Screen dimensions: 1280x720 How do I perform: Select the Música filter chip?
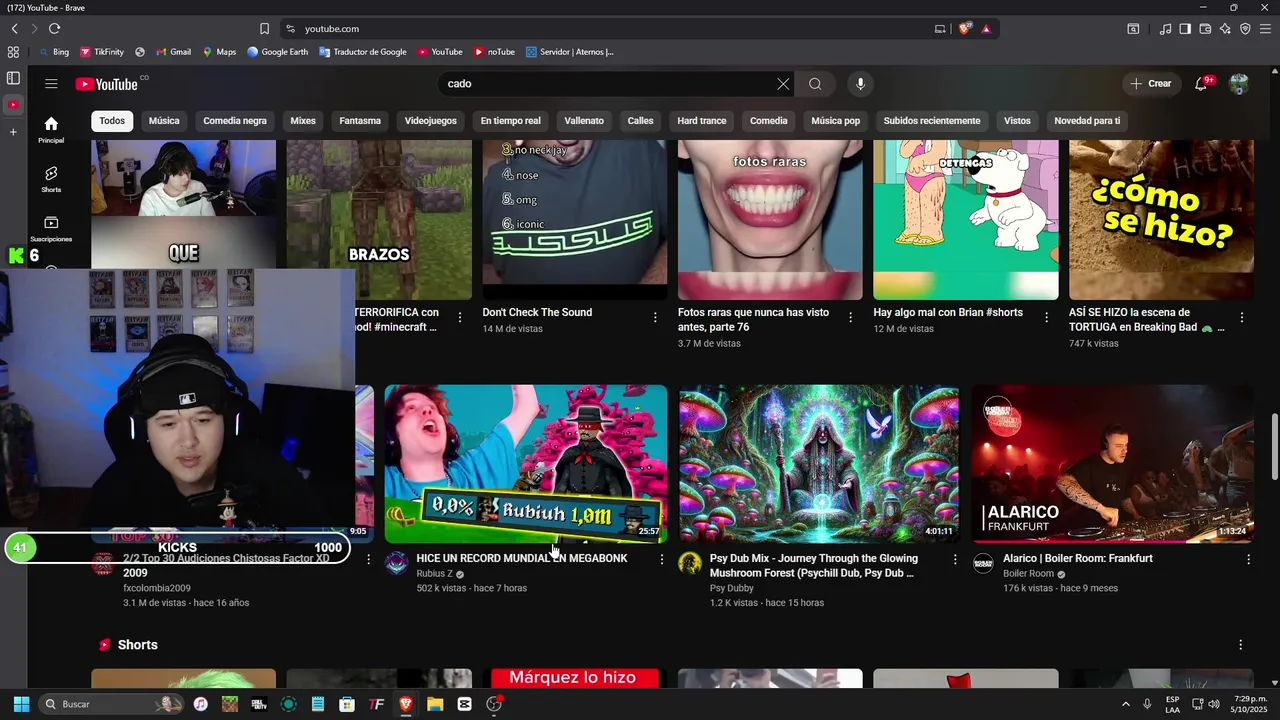coord(164,121)
